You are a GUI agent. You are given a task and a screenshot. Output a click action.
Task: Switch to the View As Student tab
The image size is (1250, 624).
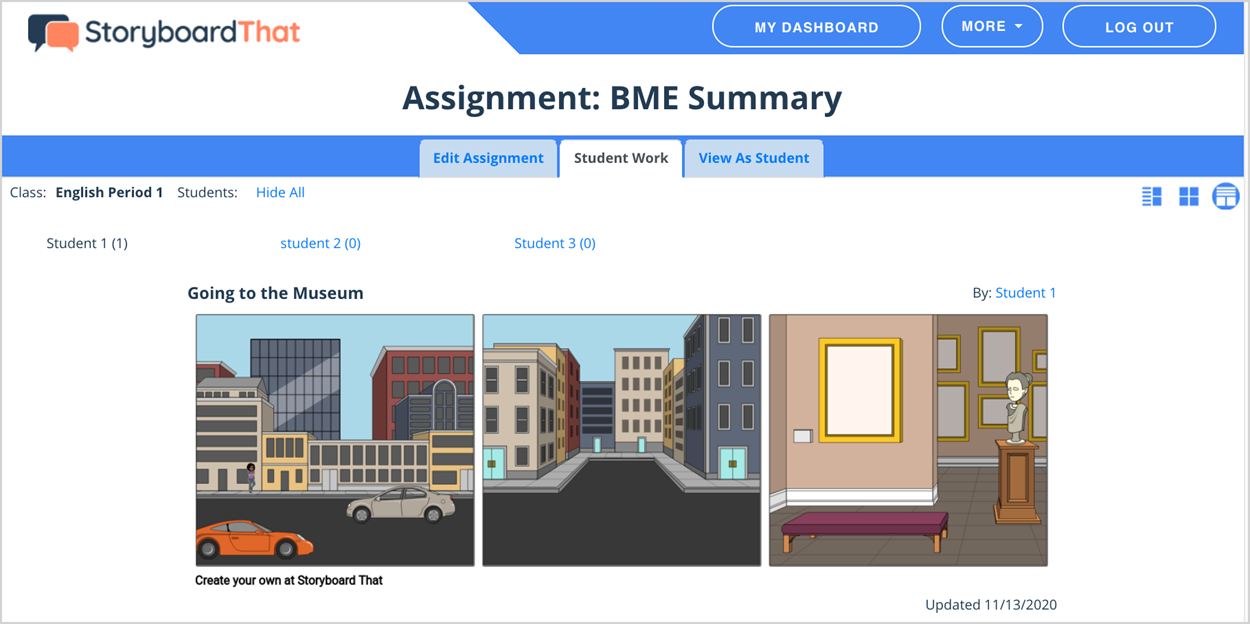754,158
